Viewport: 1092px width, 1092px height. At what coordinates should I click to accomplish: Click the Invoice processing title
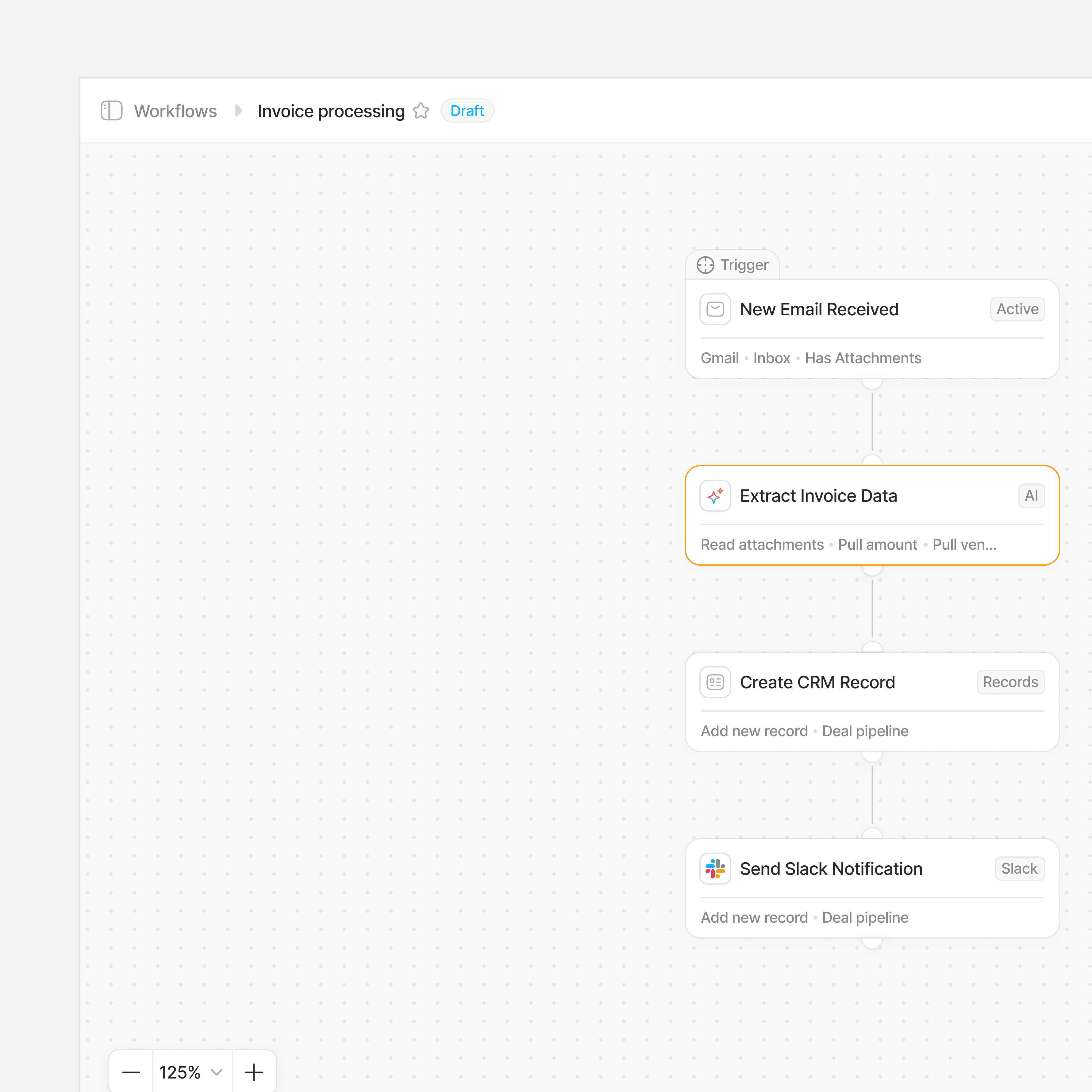click(331, 111)
